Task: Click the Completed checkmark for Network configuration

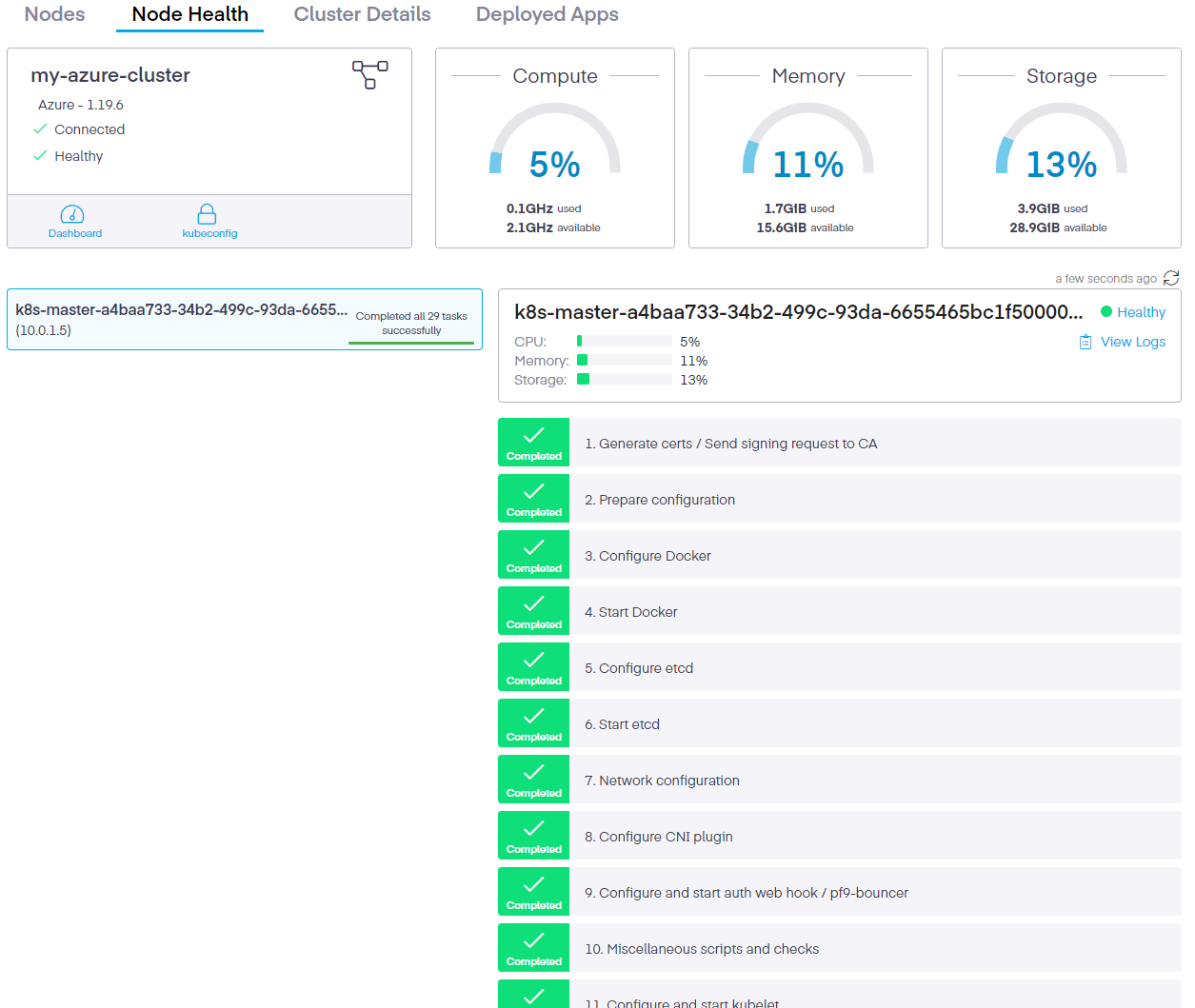Action: tap(533, 779)
